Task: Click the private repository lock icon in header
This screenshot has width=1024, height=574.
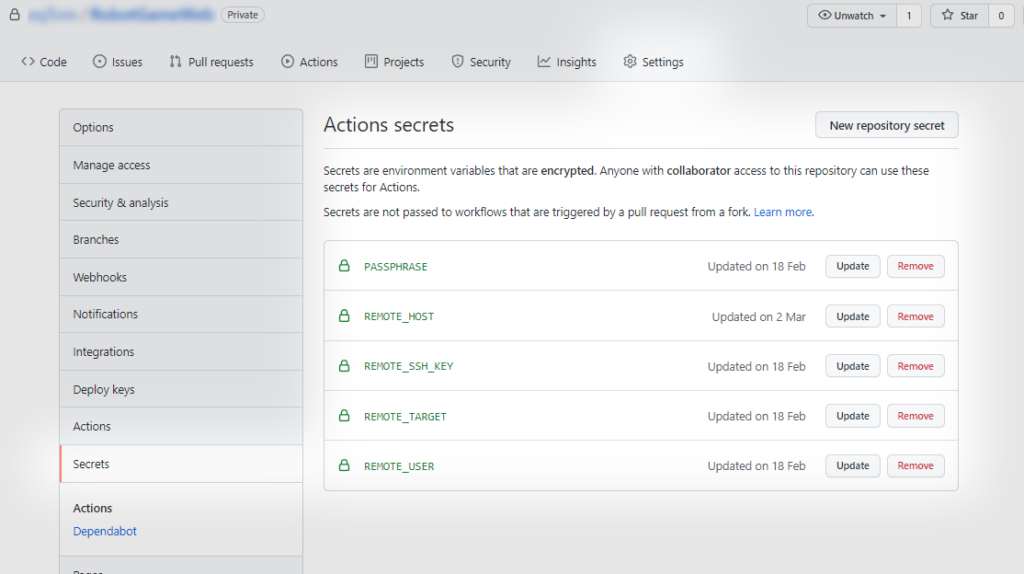Action: [14, 16]
